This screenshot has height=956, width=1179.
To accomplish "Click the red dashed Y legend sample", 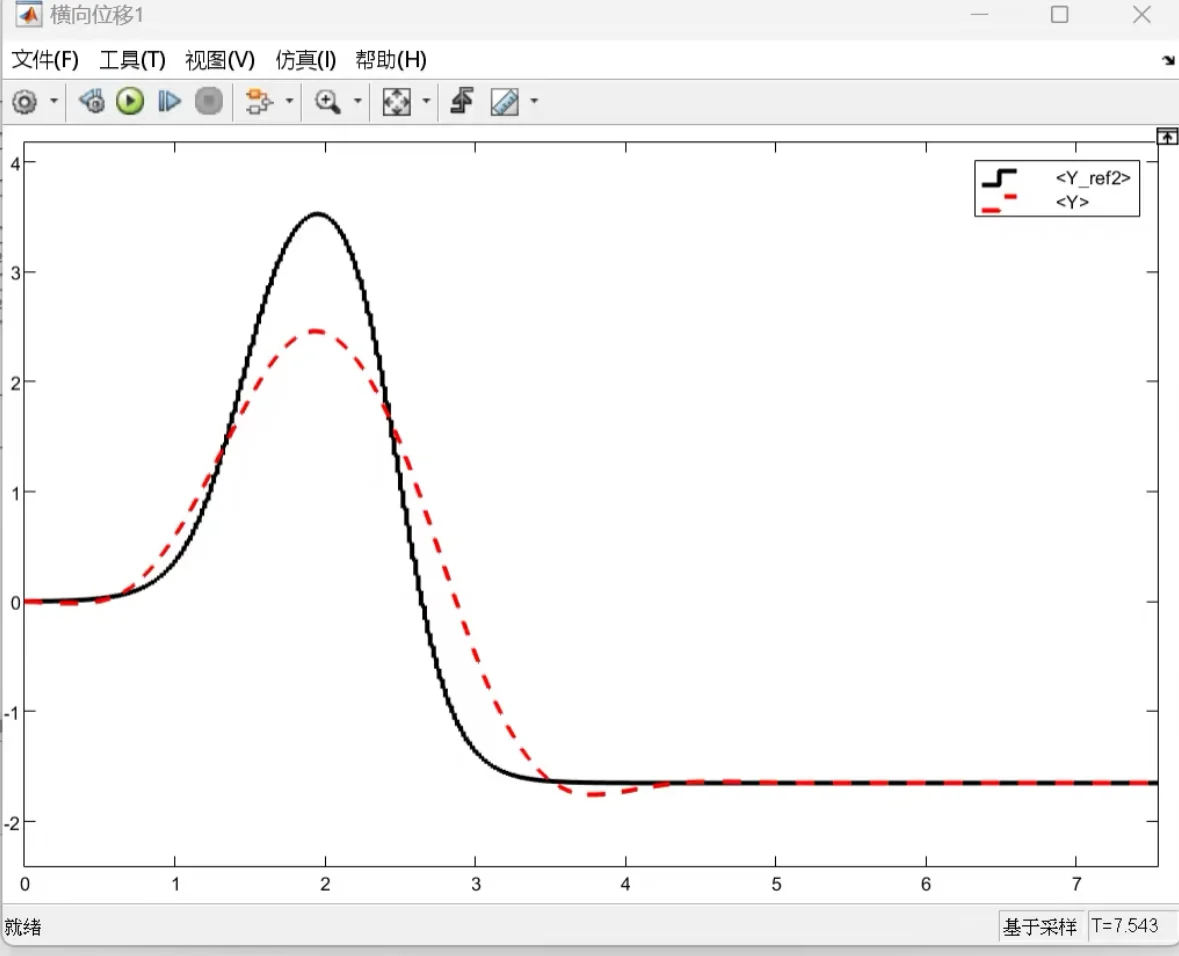I will [999, 204].
